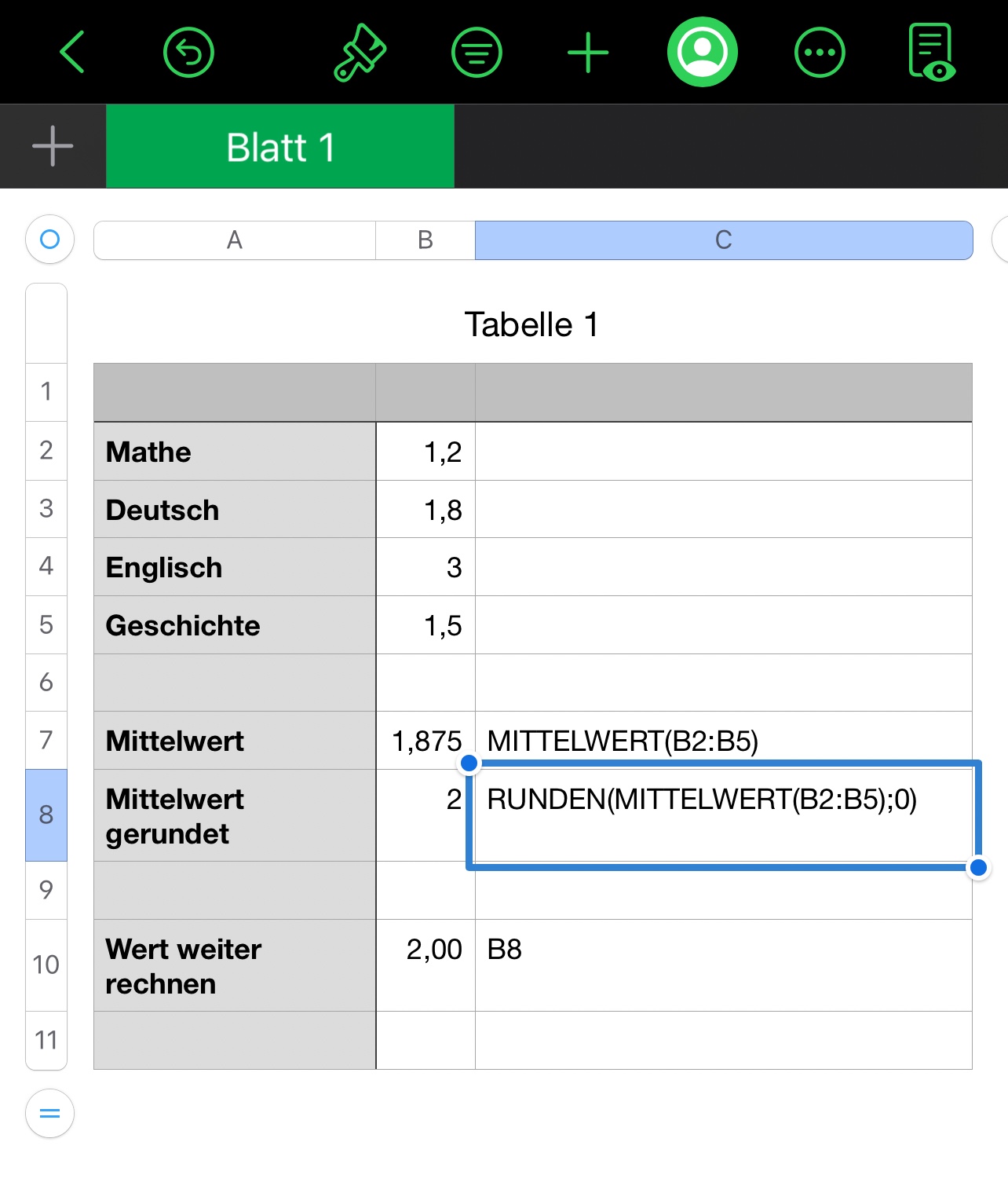Select column B header
The image size is (1008, 1197).
[x=425, y=240]
